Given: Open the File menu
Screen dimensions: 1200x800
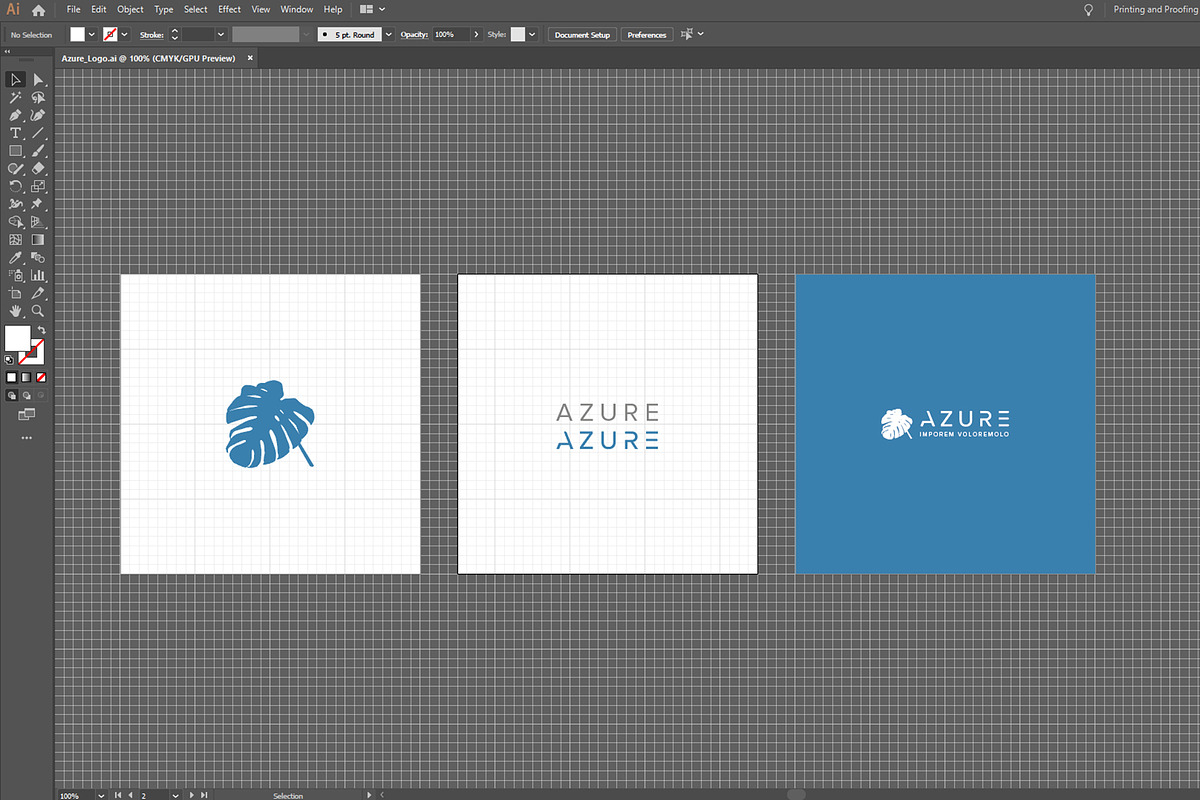Looking at the screenshot, I should tap(73, 9).
